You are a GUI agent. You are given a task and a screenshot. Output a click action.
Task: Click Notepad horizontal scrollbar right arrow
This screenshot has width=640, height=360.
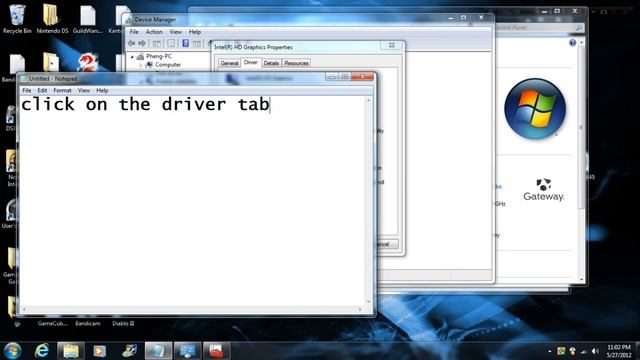(x=360, y=309)
